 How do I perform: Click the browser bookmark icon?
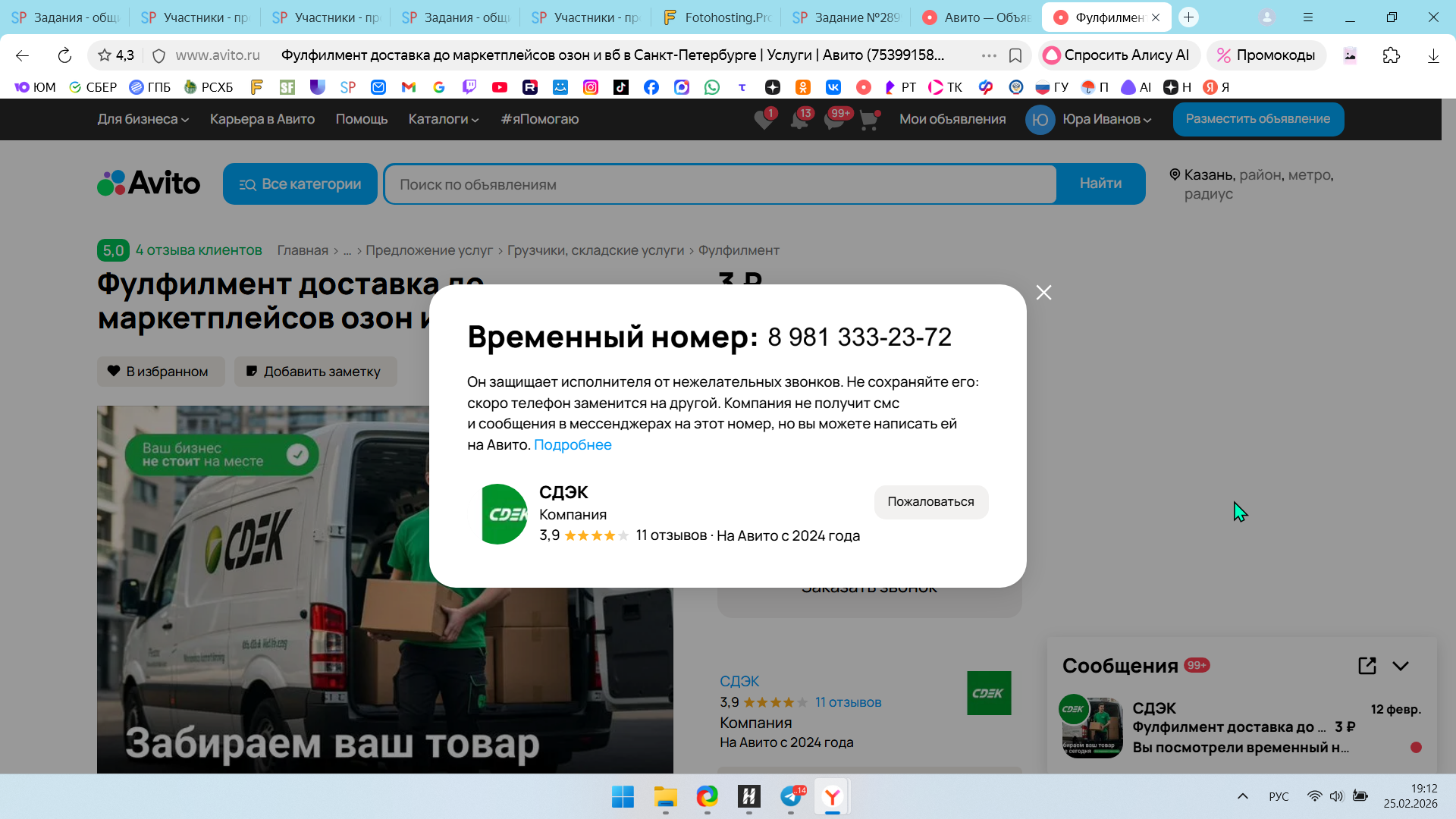coord(1015,55)
